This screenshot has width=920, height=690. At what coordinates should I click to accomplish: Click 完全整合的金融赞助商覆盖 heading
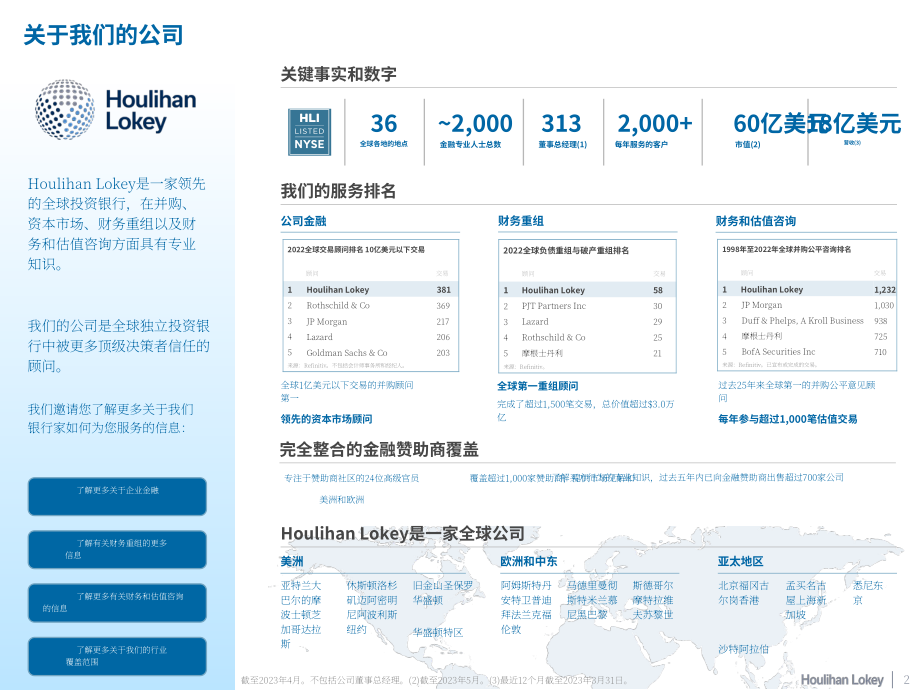(x=379, y=449)
